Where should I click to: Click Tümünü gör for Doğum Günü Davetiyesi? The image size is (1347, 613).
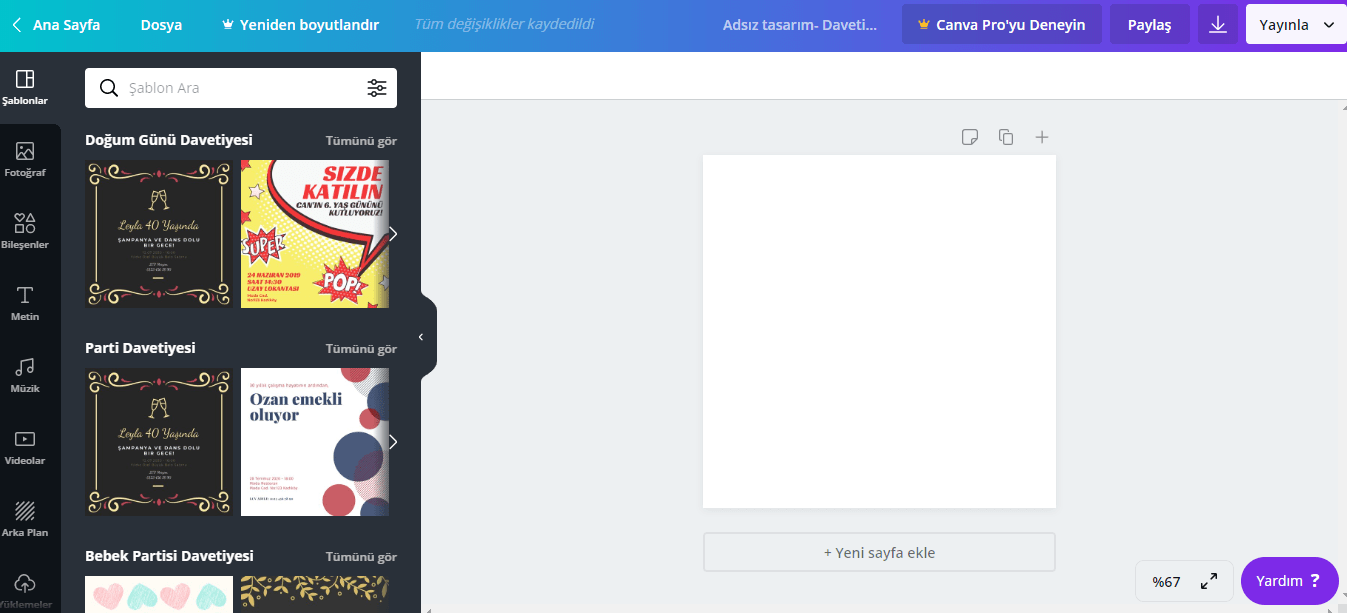(361, 141)
